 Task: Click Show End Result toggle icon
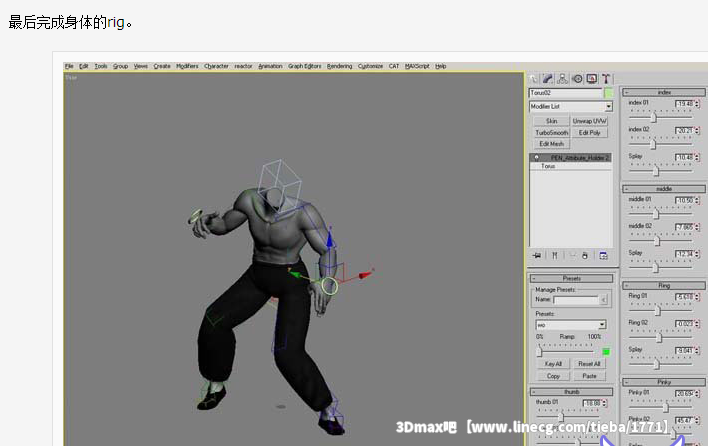tap(553, 255)
